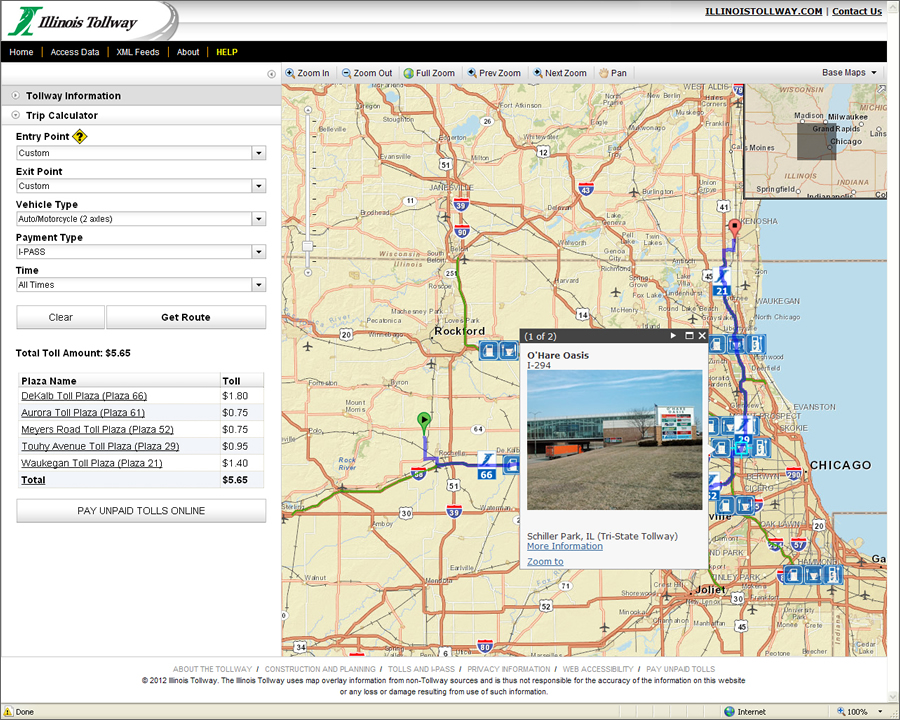Click the Get Route button

pyautogui.click(x=186, y=317)
